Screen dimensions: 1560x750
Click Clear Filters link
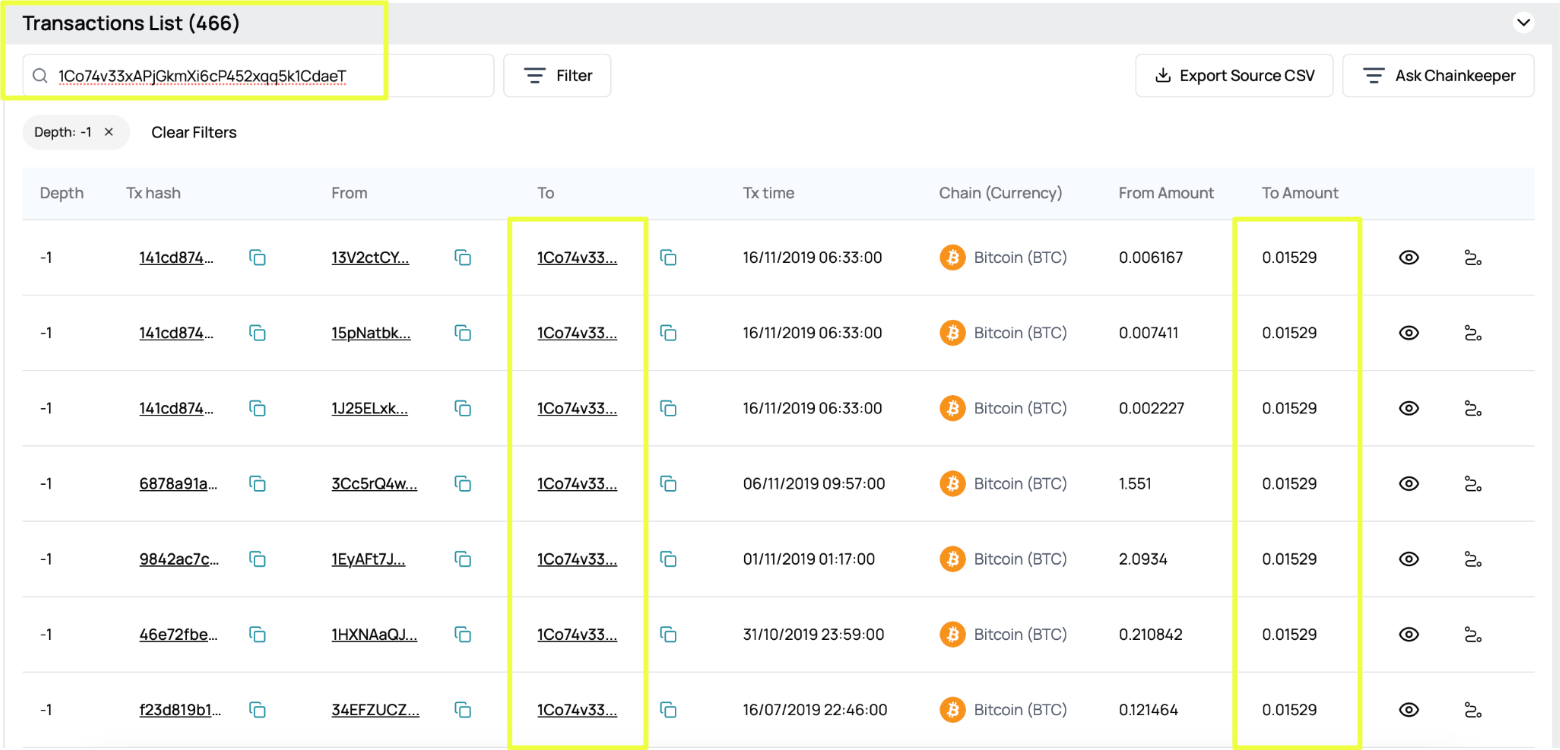[x=194, y=132]
